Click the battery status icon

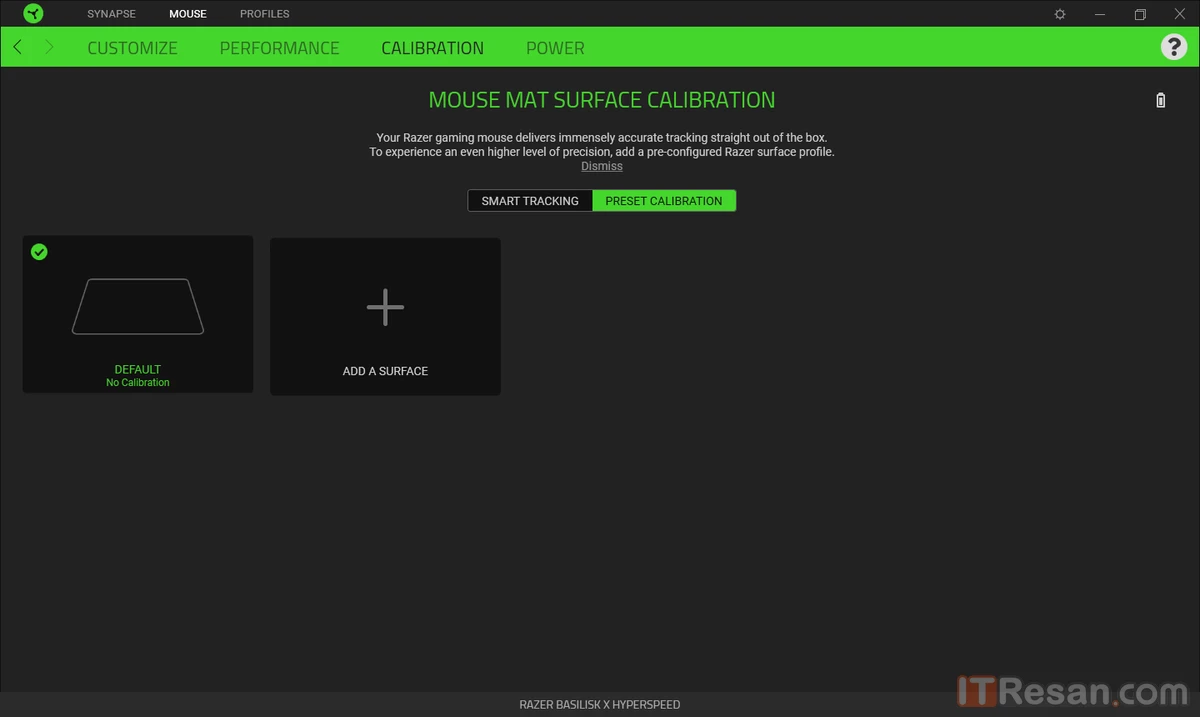tap(1160, 100)
